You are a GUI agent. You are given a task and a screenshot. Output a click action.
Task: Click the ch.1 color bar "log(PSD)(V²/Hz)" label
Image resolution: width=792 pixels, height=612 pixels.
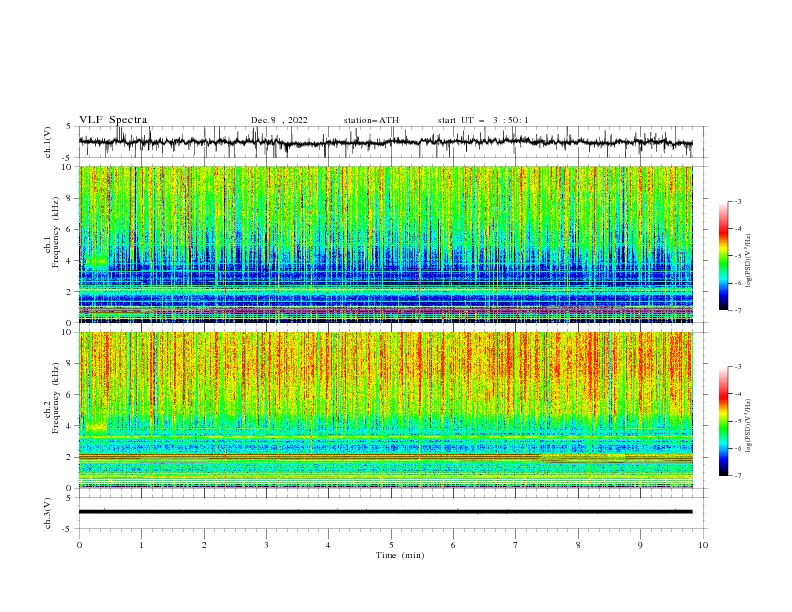pos(749,261)
